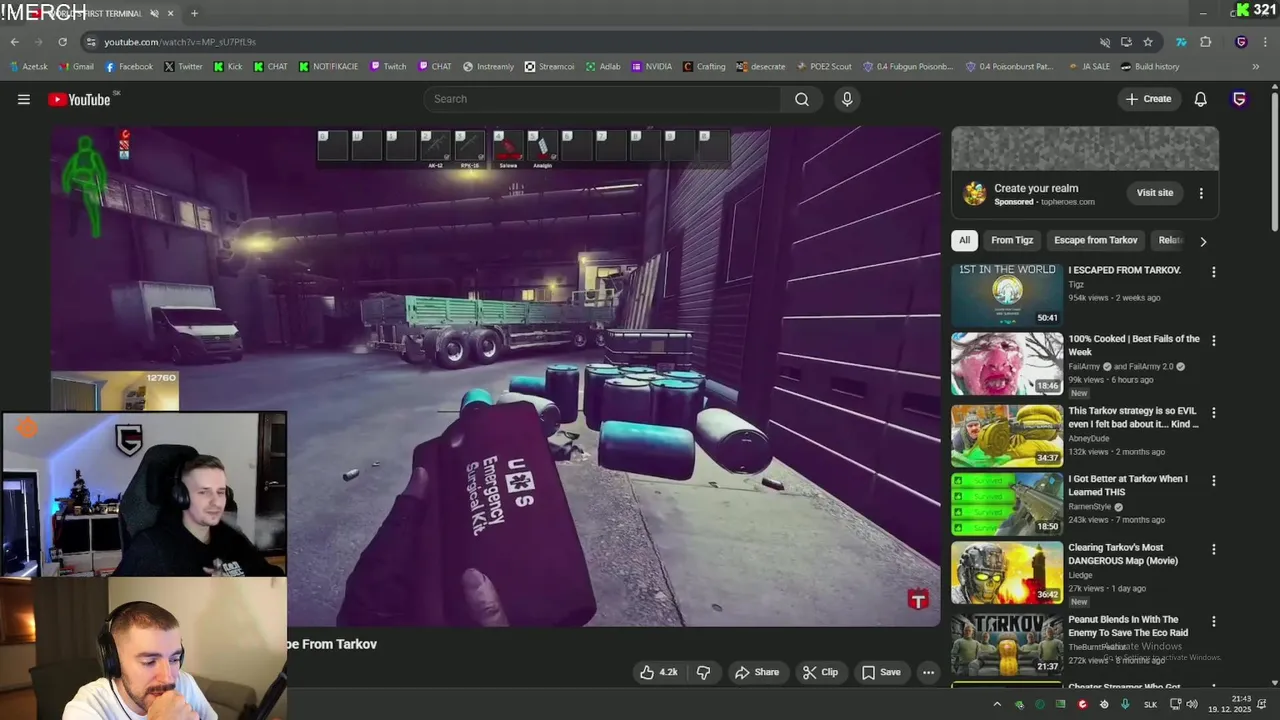
Task: Go to the YouTube home logo
Action: 79,99
